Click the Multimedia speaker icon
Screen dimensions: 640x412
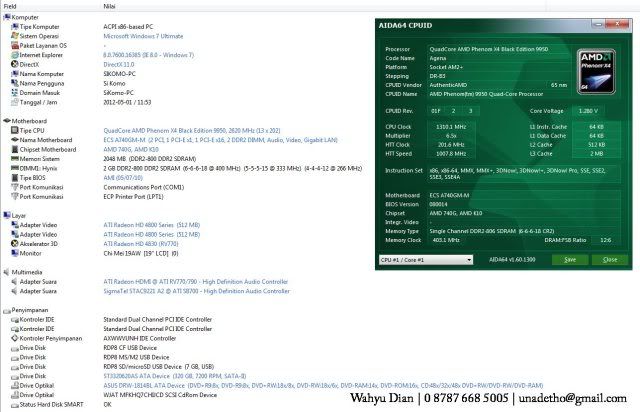pyautogui.click(x=7, y=272)
